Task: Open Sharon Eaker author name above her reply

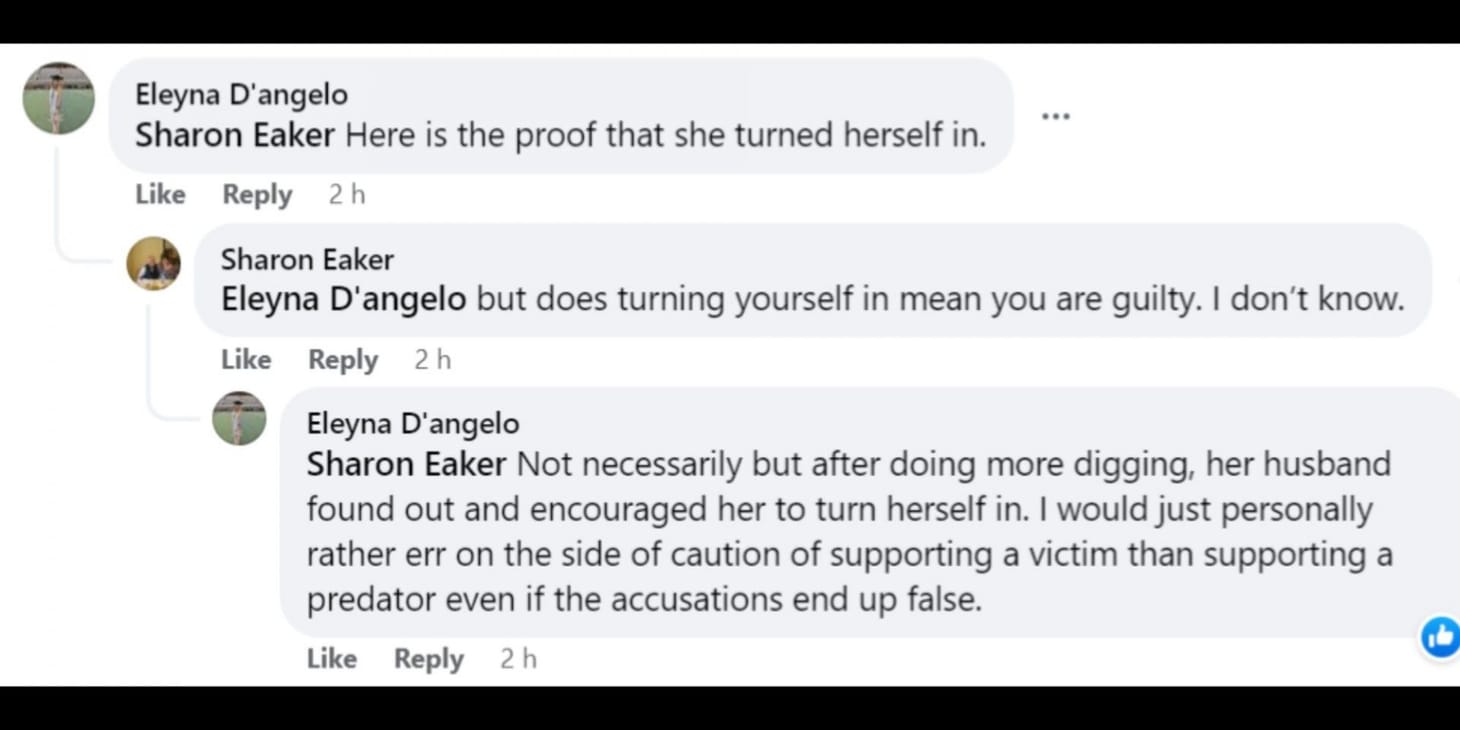Action: 307,260
